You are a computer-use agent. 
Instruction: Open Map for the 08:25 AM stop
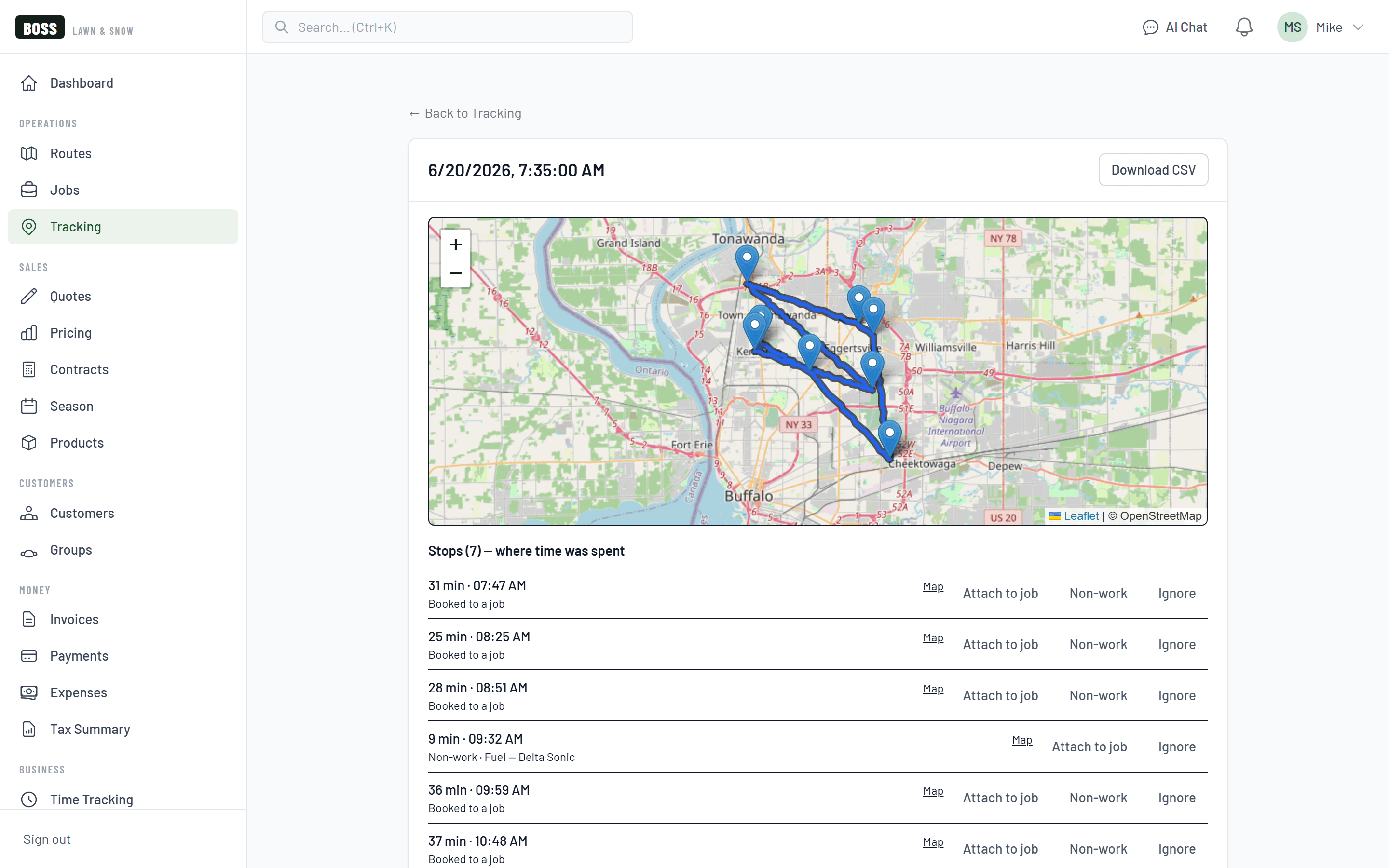point(933,638)
